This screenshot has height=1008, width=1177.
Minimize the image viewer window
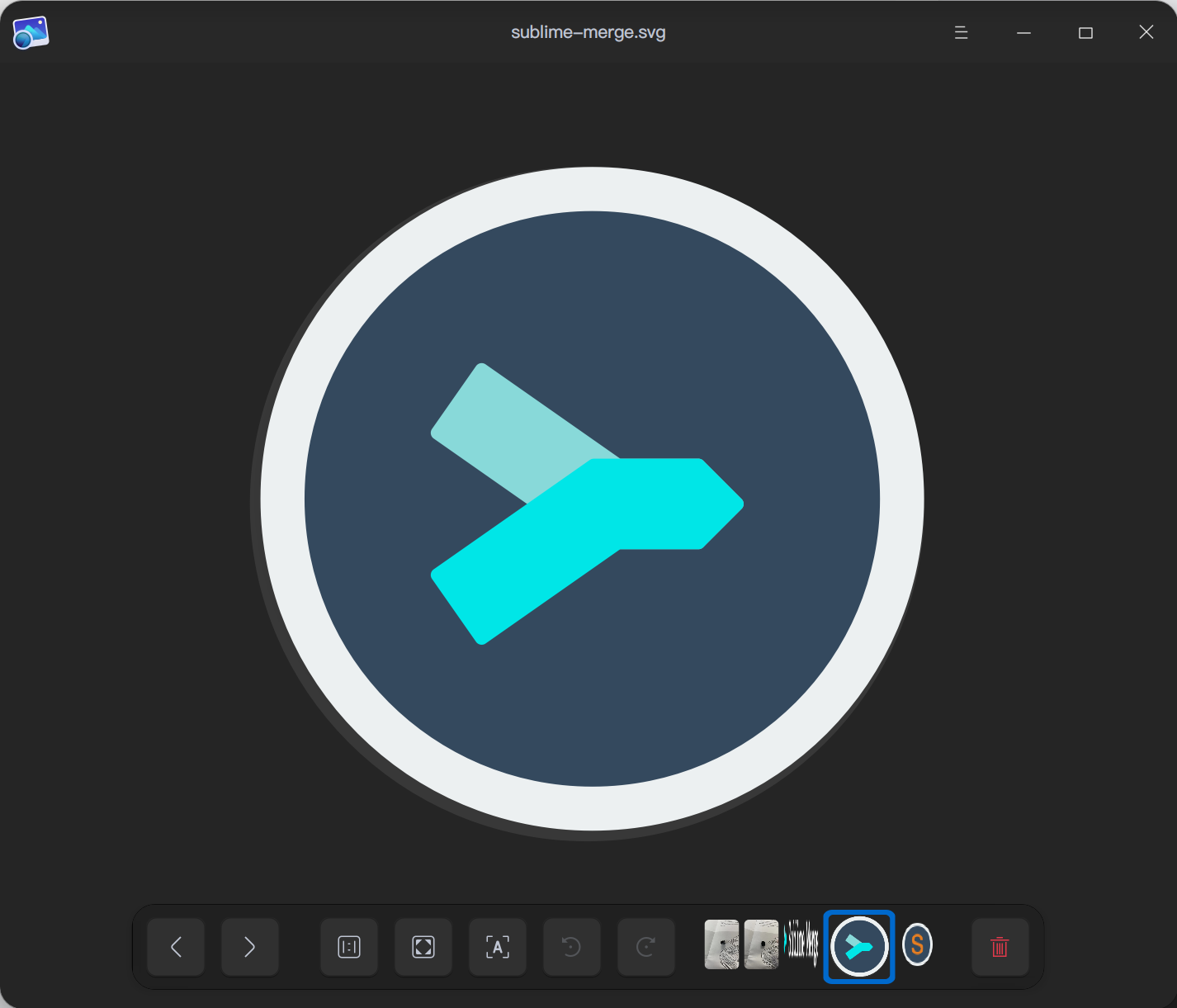(1023, 33)
